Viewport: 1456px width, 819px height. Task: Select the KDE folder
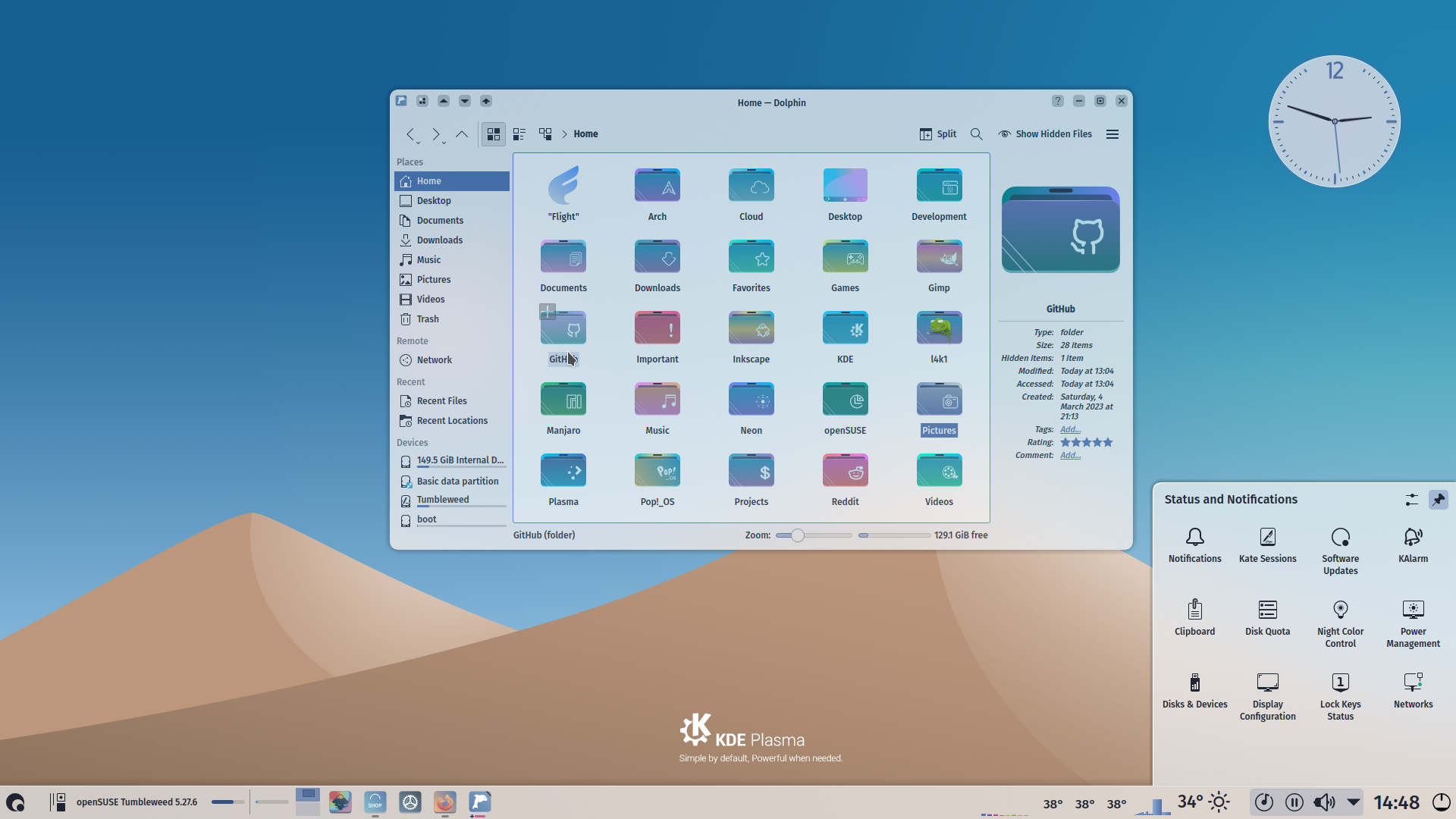point(845,337)
